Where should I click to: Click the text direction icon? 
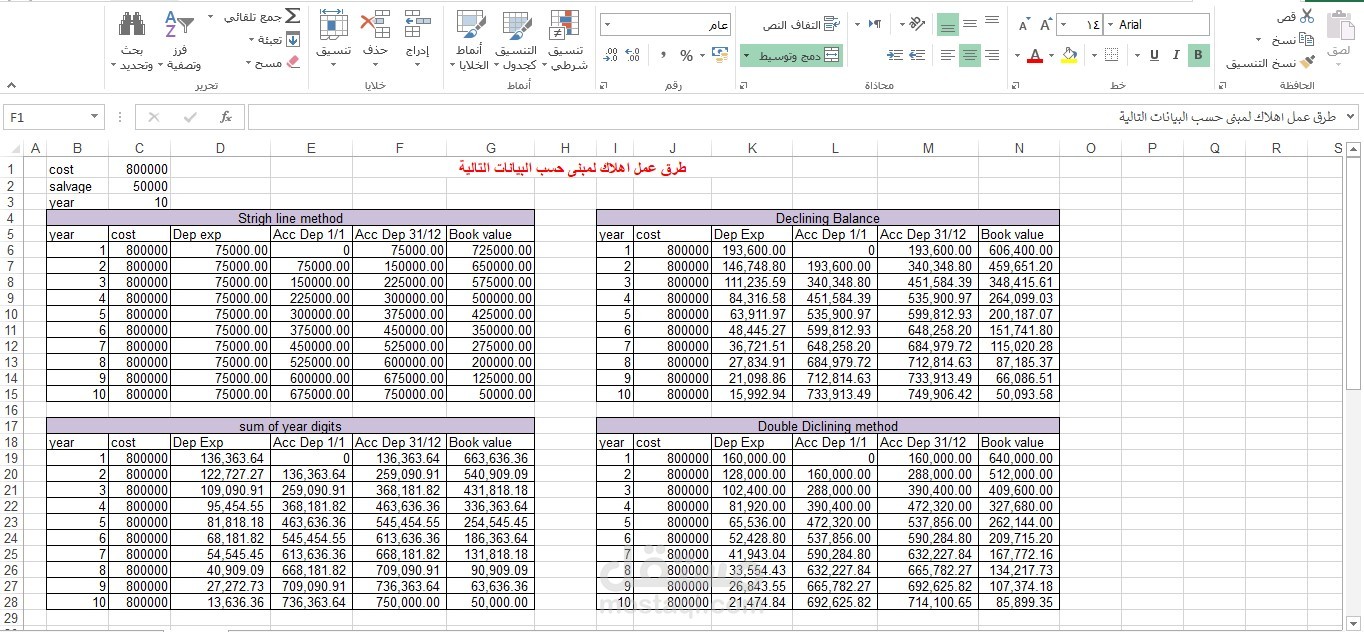tap(875, 24)
